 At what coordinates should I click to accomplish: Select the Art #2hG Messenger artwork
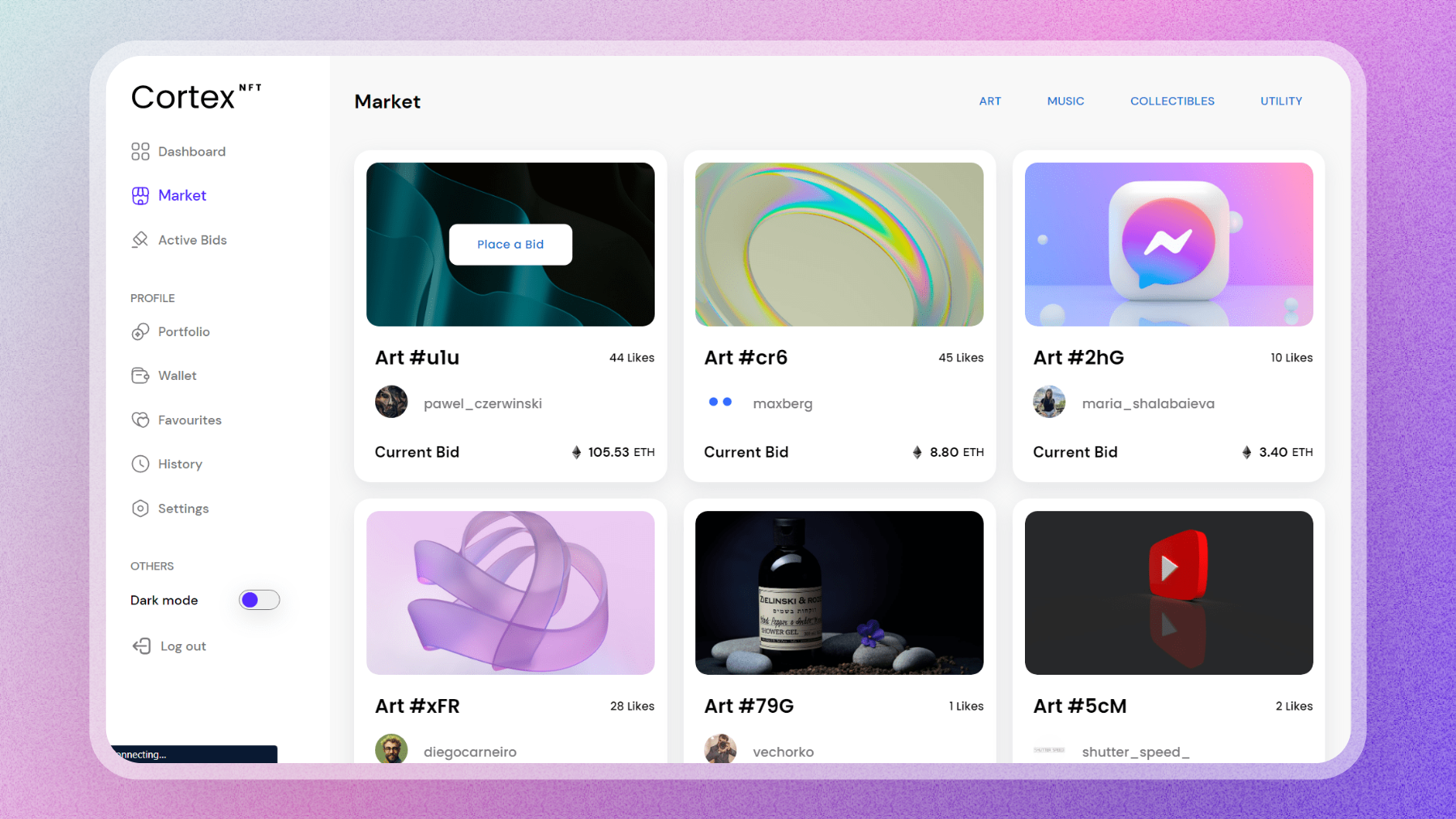coord(1168,245)
